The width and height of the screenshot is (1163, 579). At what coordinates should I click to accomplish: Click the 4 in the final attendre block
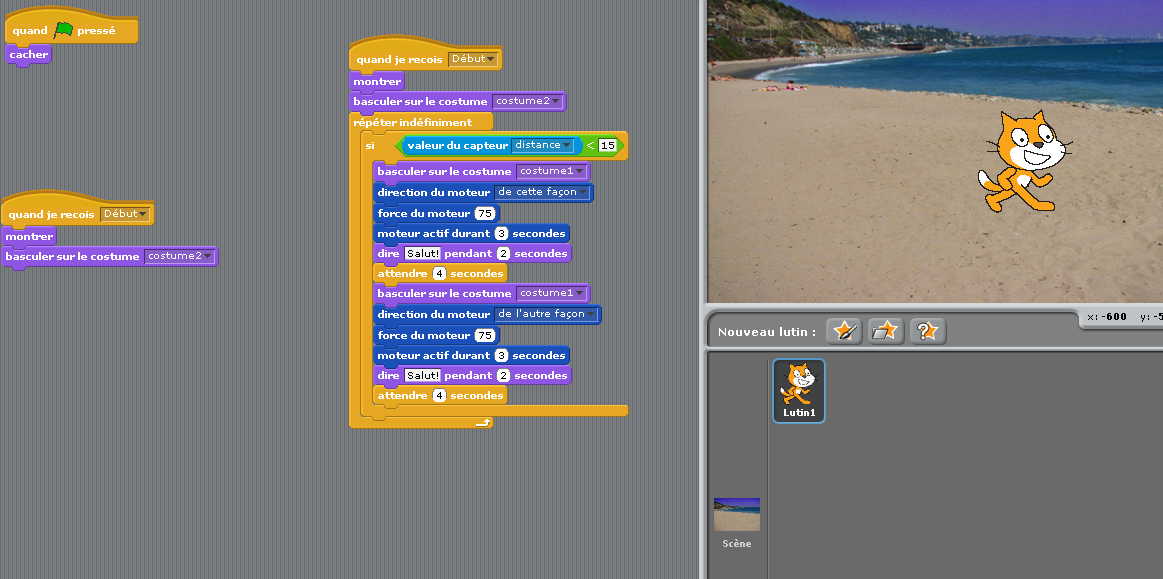tap(440, 396)
